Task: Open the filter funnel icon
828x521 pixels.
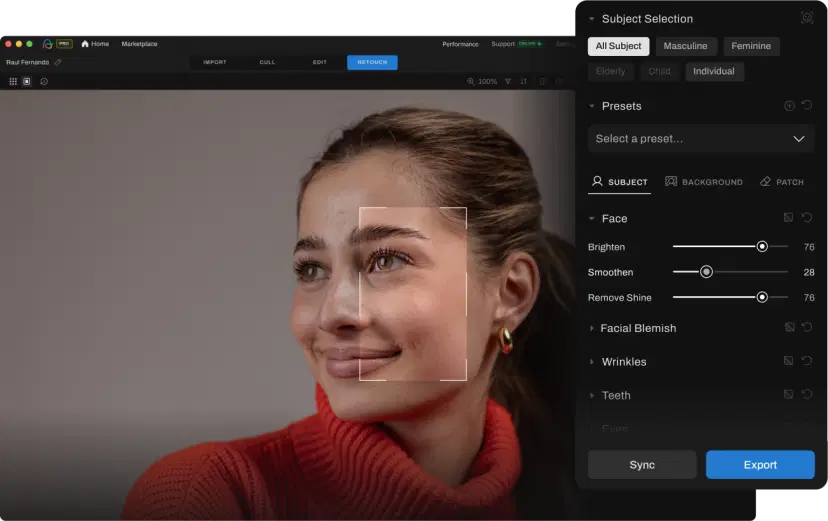Action: [x=507, y=81]
